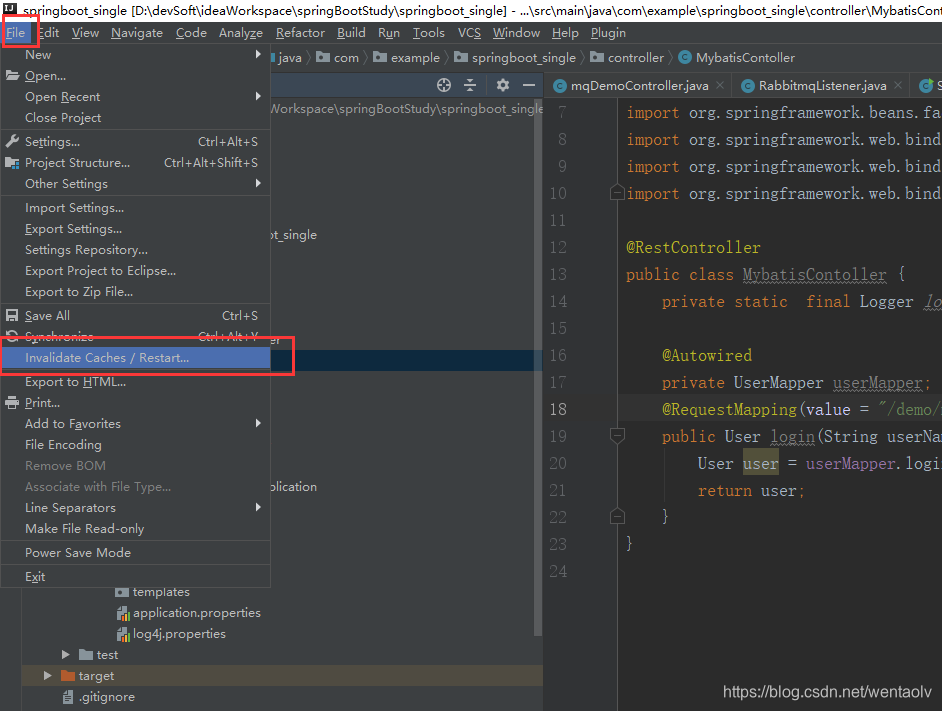Open the Build menu

(x=351, y=33)
